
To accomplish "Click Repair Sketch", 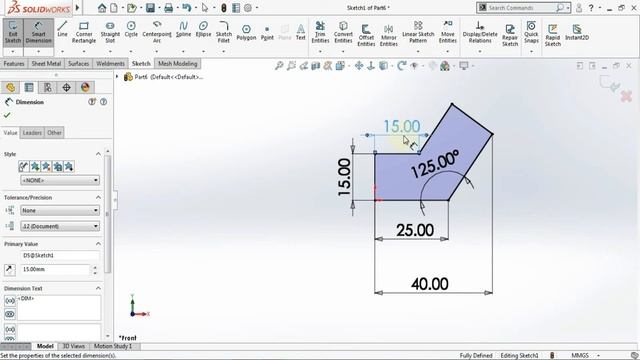I will [x=509, y=35].
